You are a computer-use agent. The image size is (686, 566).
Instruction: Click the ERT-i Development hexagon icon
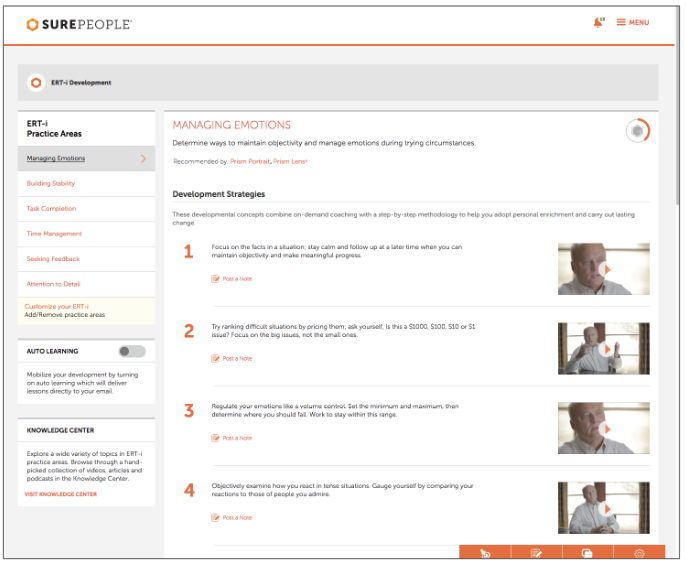coord(36,82)
